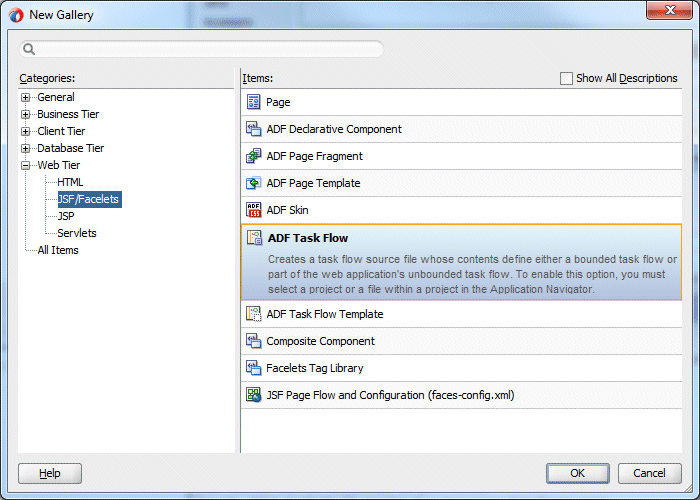Enable Show All Descriptions checkbox
The image size is (700, 500).
tap(566, 79)
